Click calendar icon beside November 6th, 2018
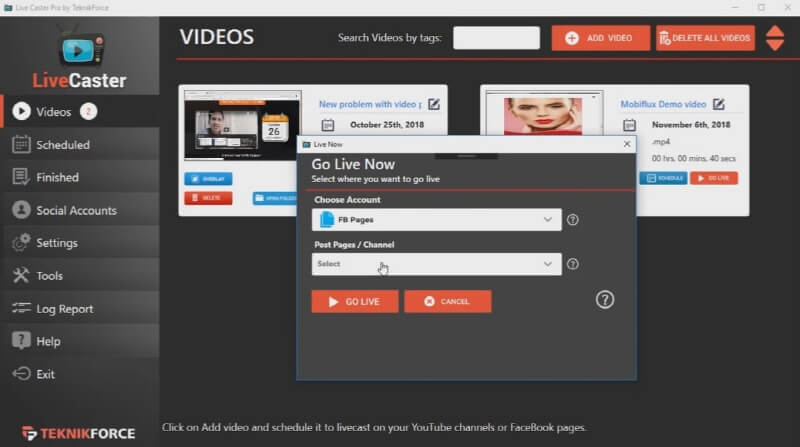This screenshot has width=800, height=447. click(630, 125)
